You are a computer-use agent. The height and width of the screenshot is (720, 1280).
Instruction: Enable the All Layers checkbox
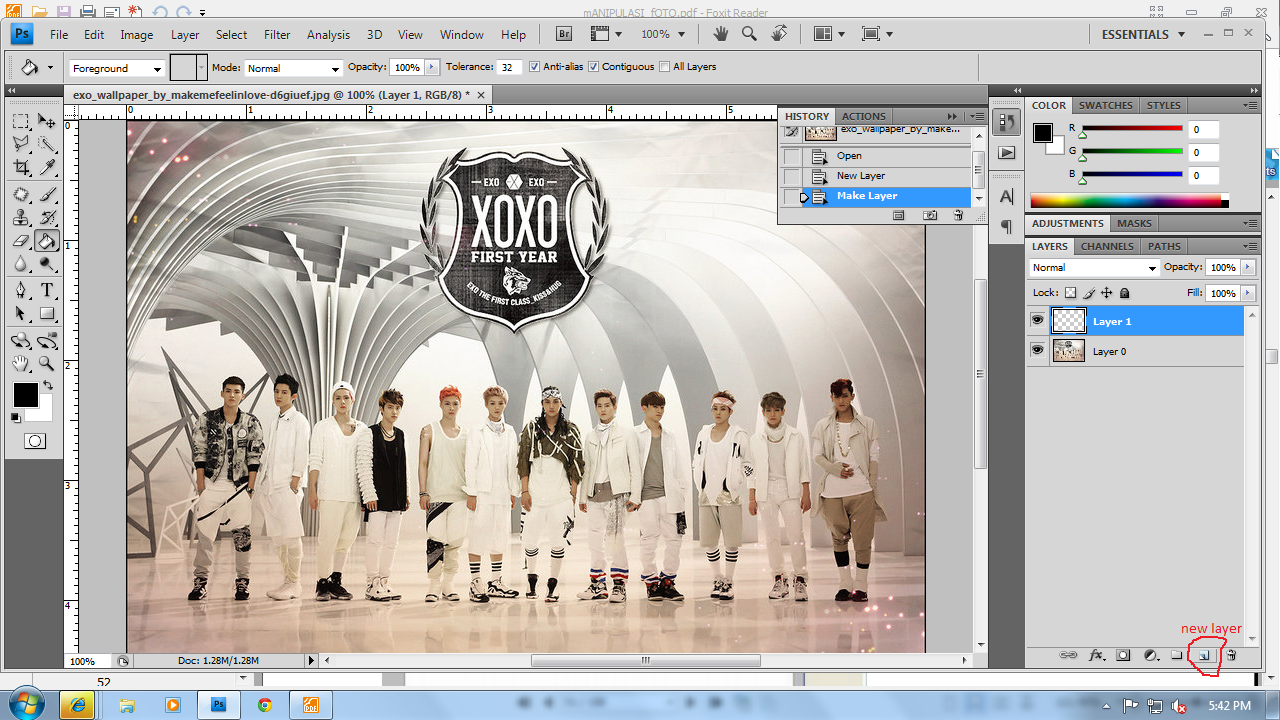click(x=665, y=67)
